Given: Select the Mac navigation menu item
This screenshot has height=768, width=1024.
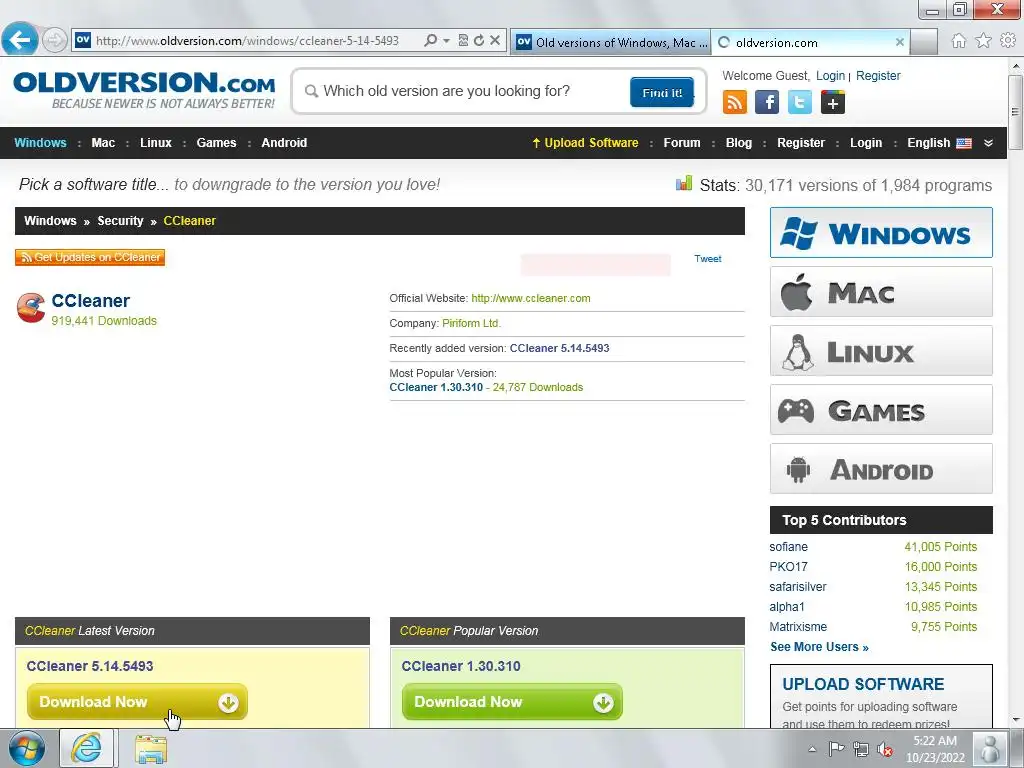Looking at the screenshot, I should click(x=103, y=143).
